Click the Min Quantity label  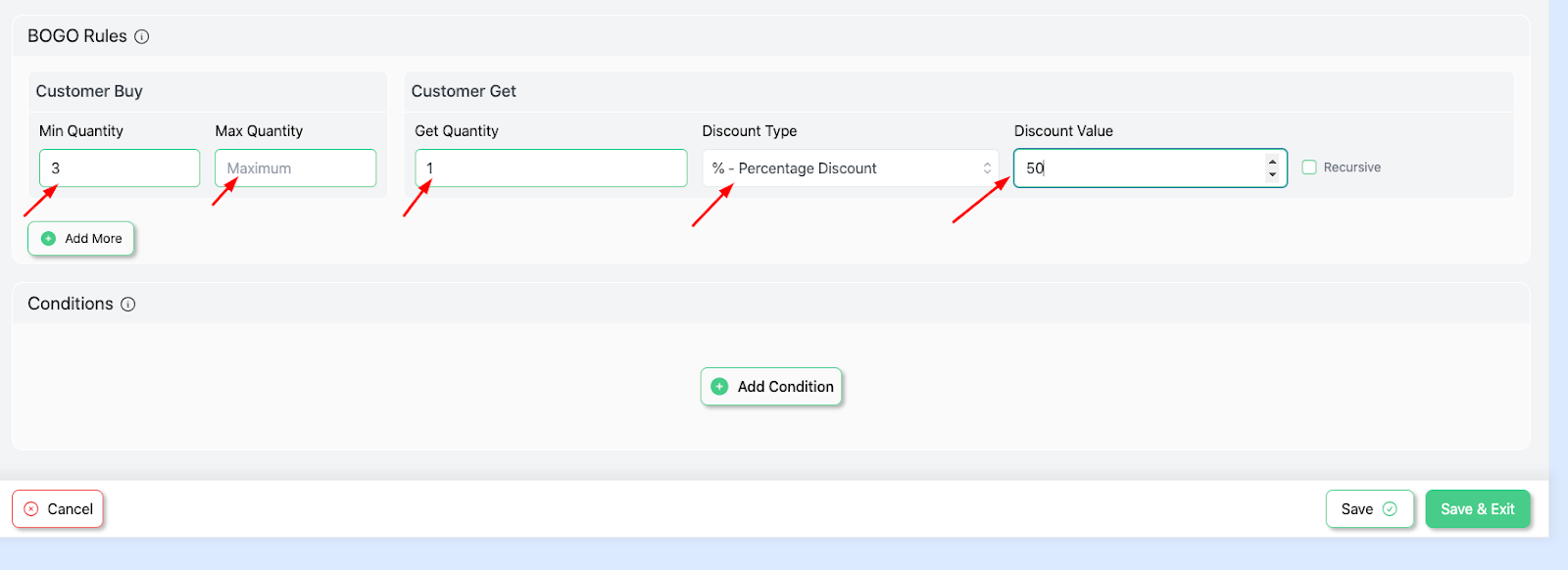[x=81, y=131]
